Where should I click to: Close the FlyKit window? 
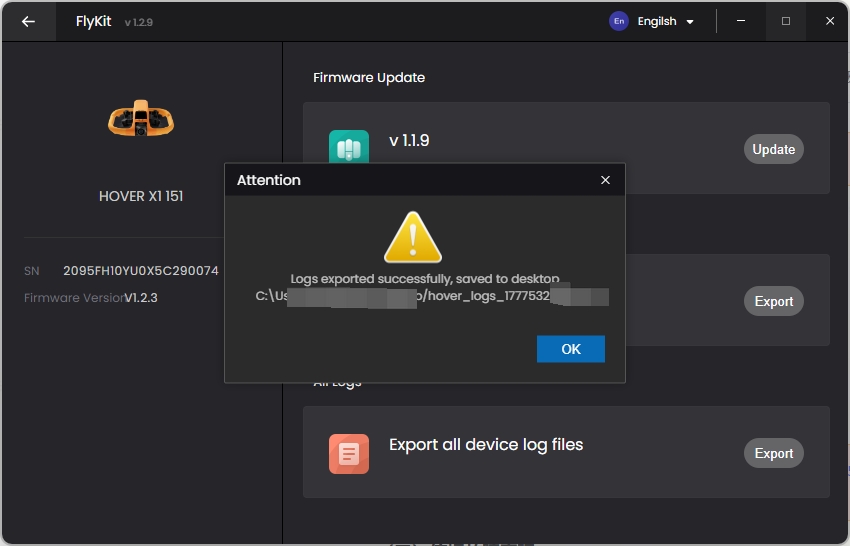tap(830, 21)
